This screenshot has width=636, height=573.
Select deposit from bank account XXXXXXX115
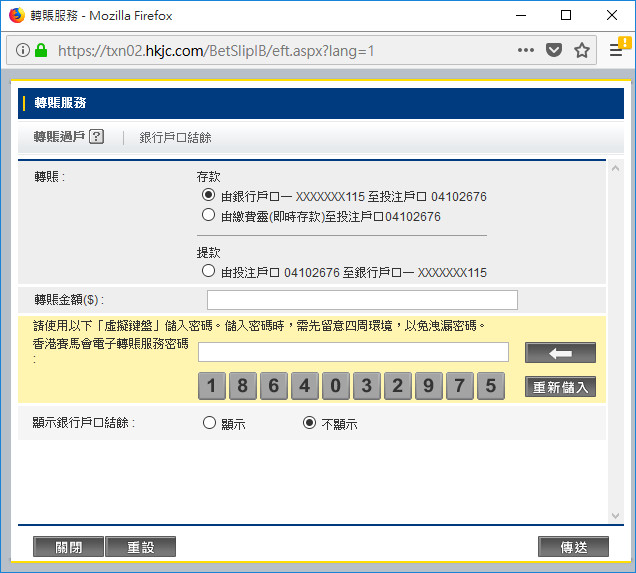coord(208,195)
